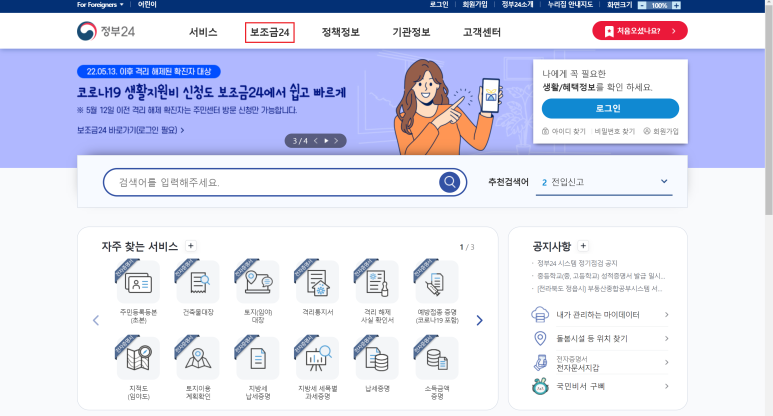
Task: Open 국민비서 구삐 link
Action: pos(599,386)
